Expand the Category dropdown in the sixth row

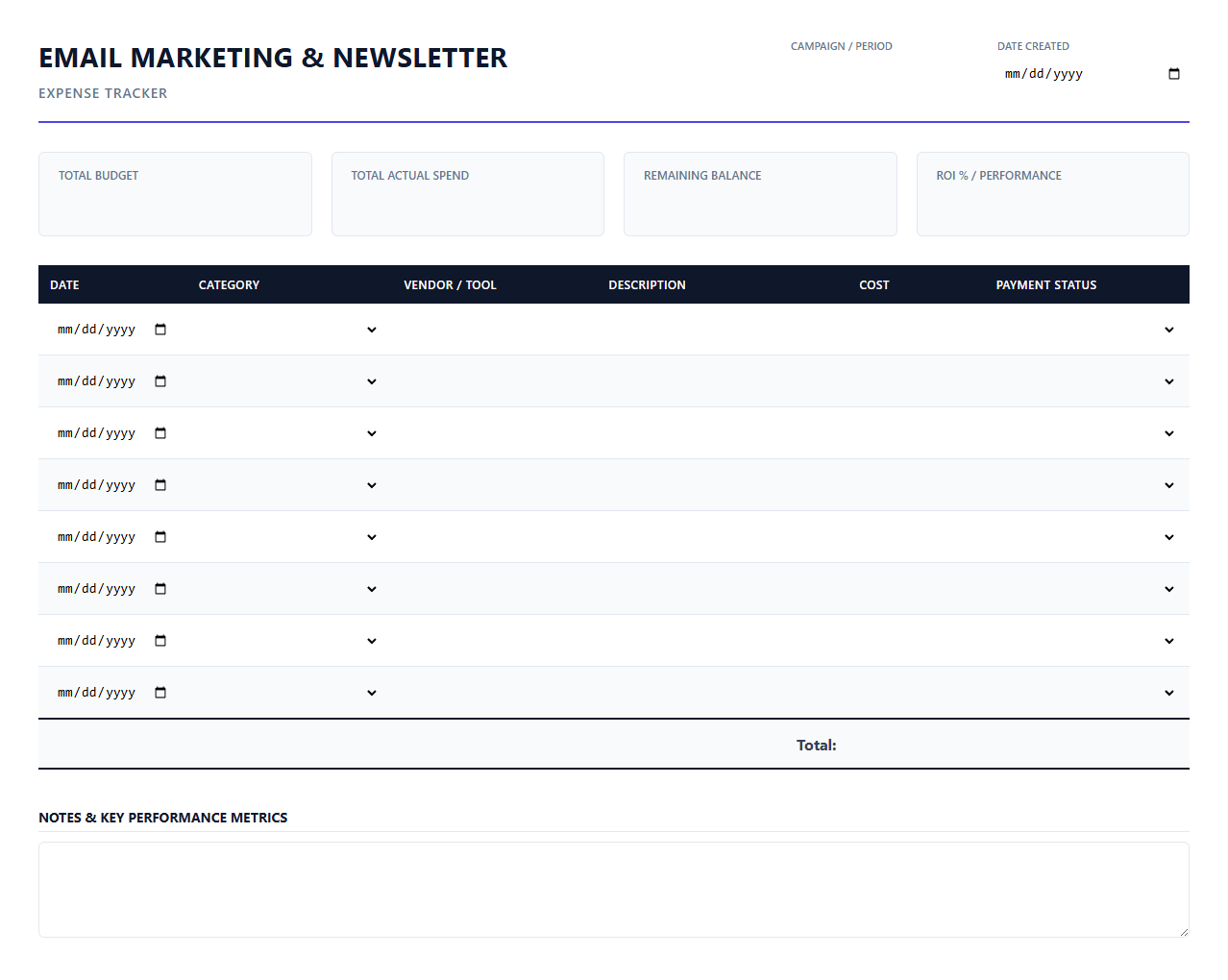tap(288, 589)
